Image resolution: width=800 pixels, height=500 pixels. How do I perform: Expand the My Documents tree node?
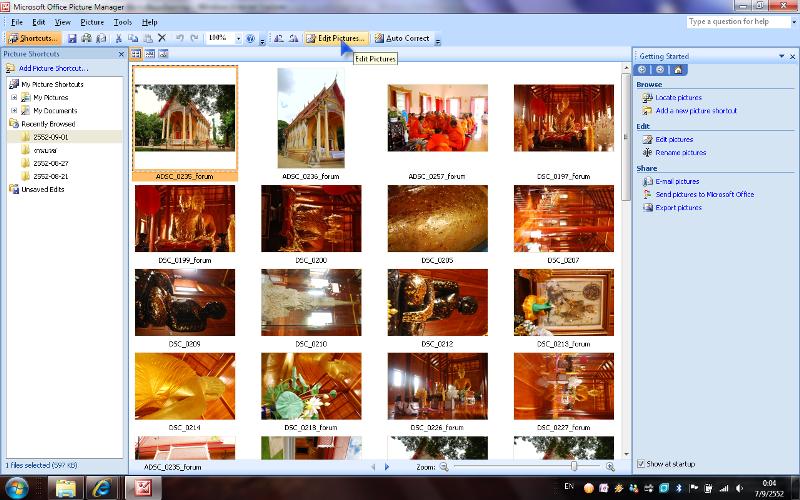click(14, 110)
